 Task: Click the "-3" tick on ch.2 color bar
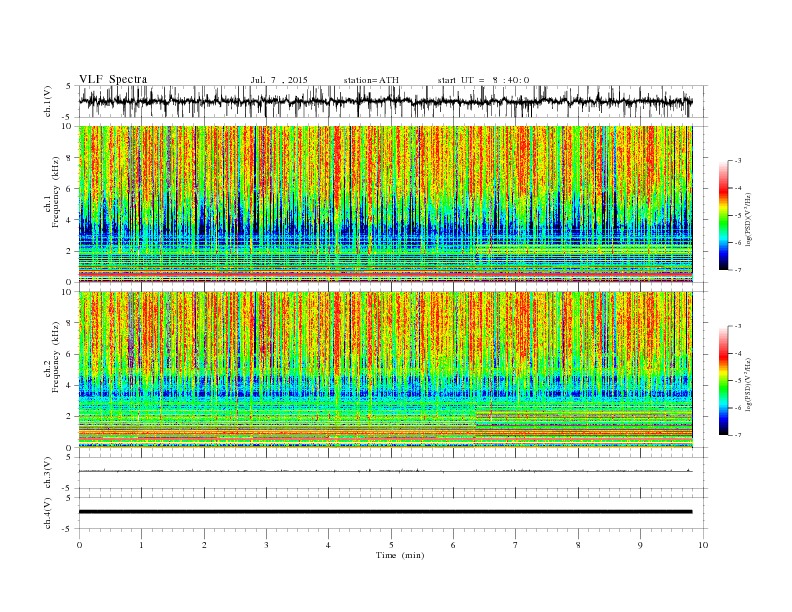tap(738, 326)
